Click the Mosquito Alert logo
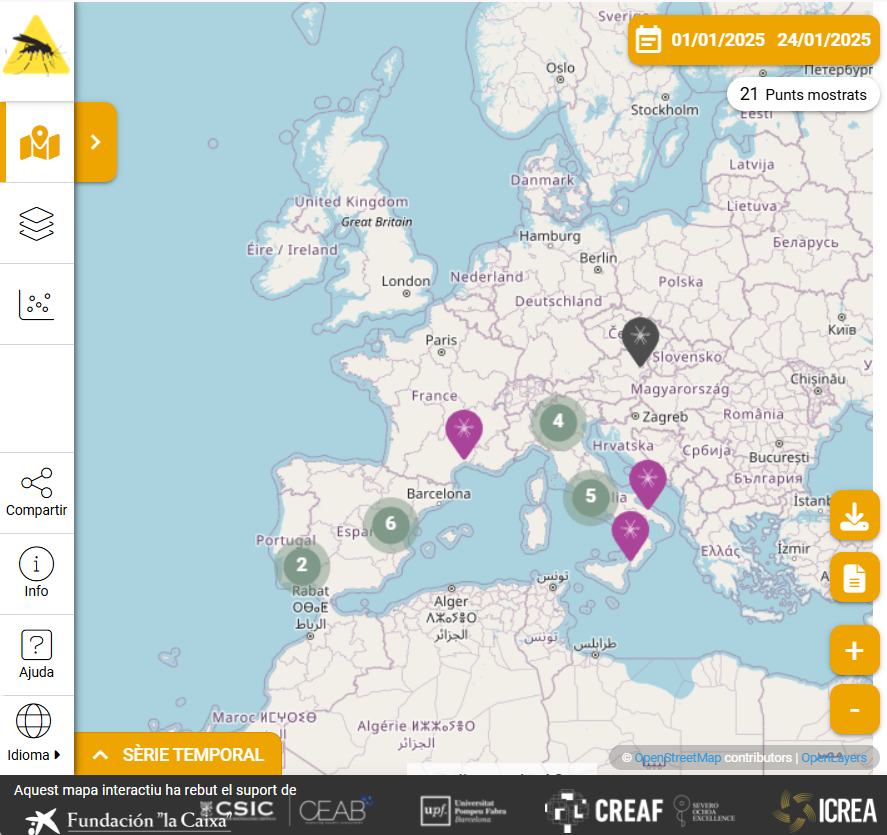Viewport: 887px width, 835px height. pos(37,47)
